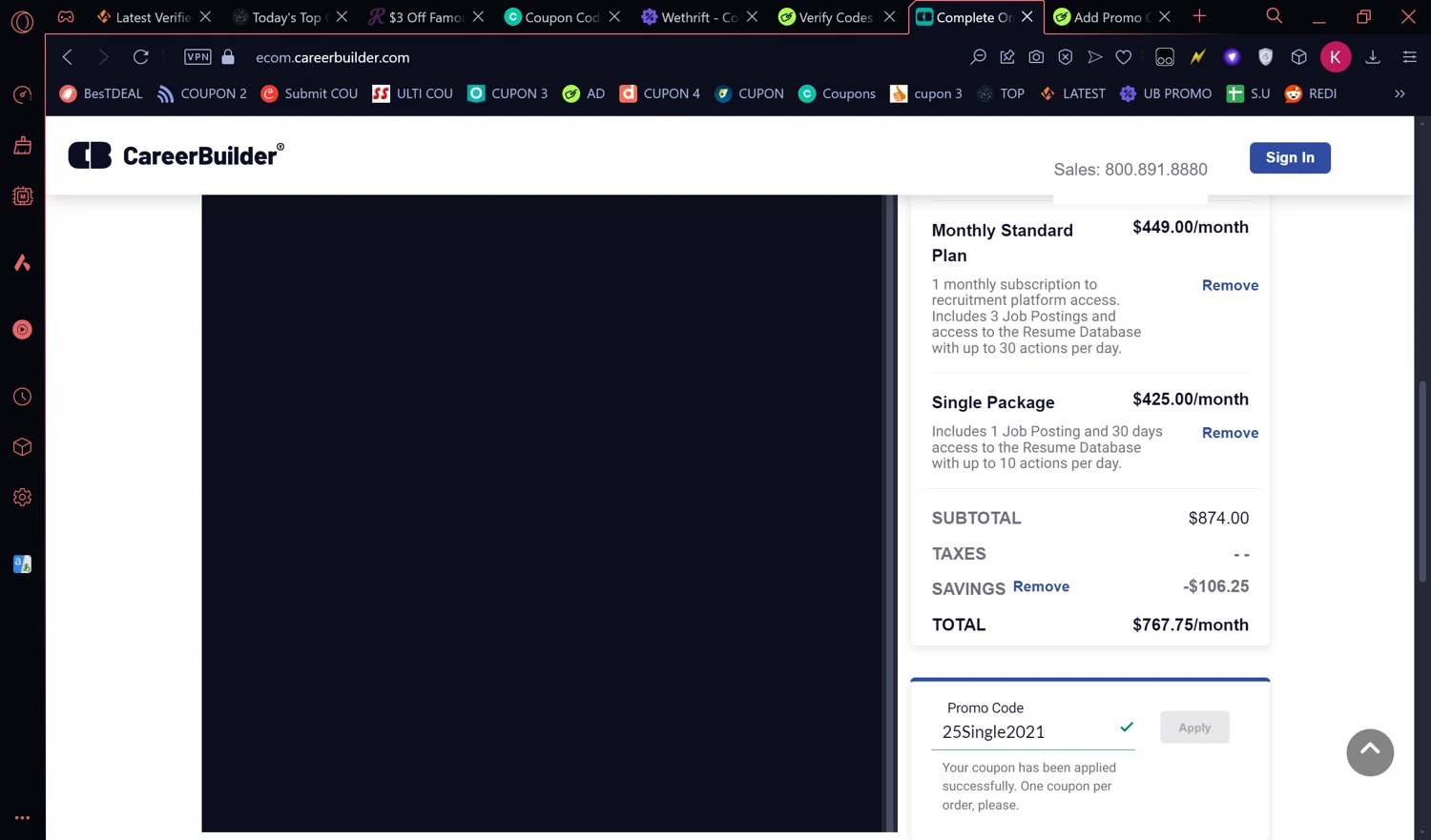Click the address bar URL
This screenshot has width=1431, height=840.
pyautogui.click(x=332, y=57)
